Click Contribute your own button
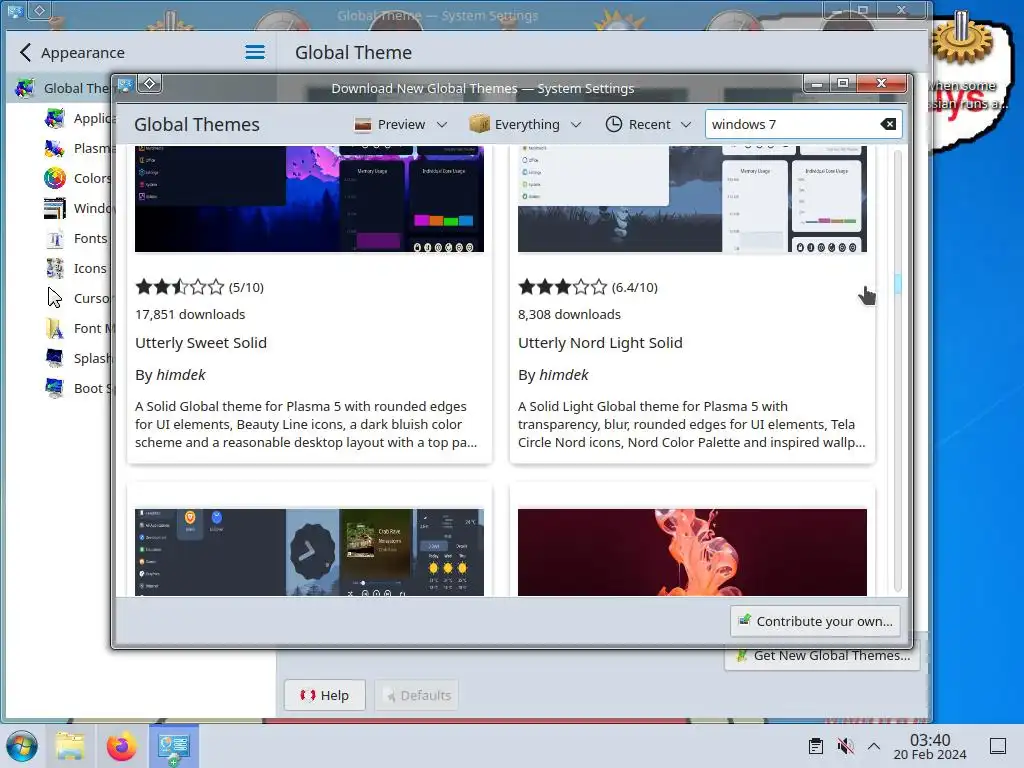The image size is (1024, 768). tap(815, 621)
